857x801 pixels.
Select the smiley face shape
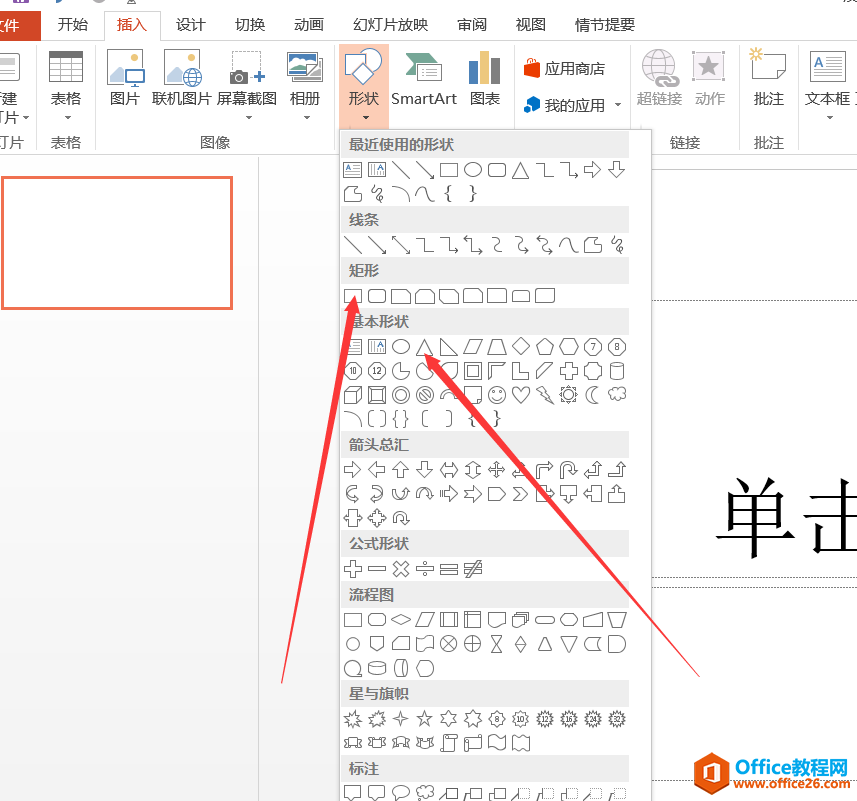[496, 394]
